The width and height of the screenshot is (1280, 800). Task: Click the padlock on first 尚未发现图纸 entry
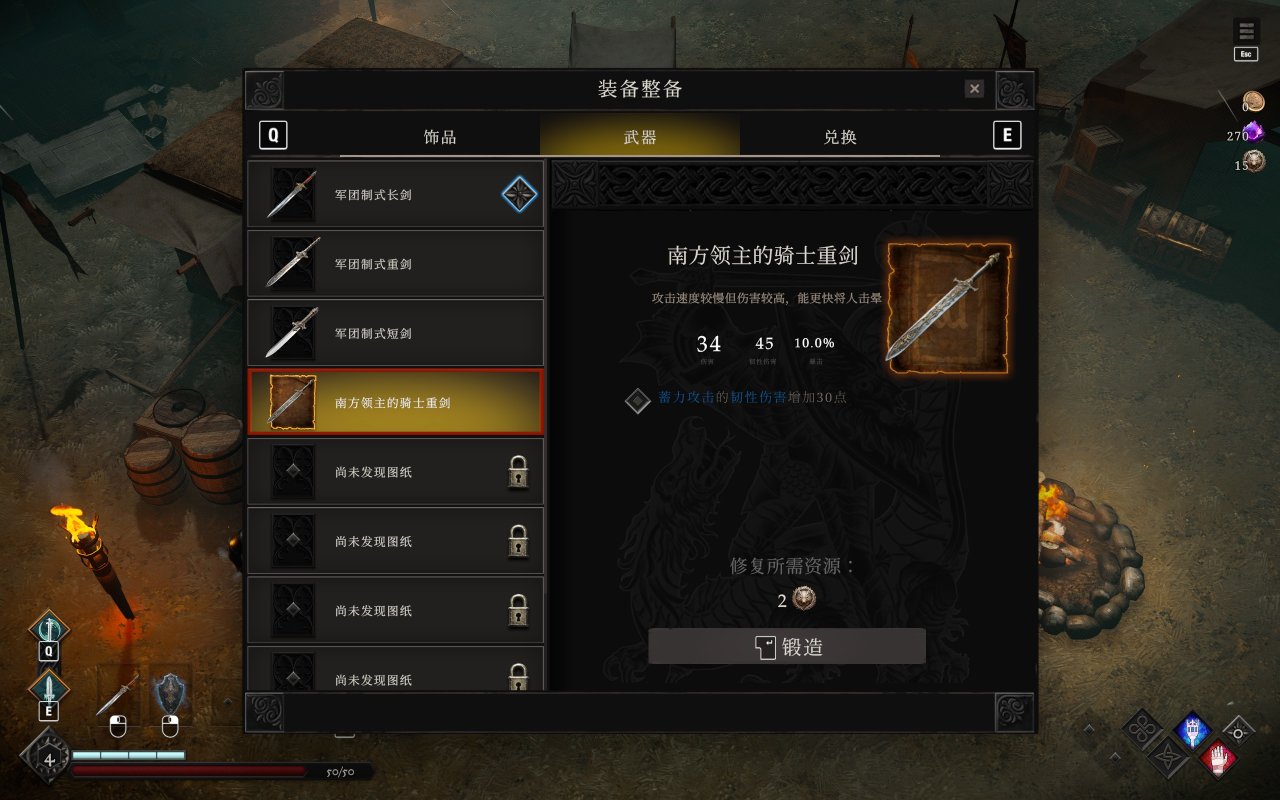point(517,472)
